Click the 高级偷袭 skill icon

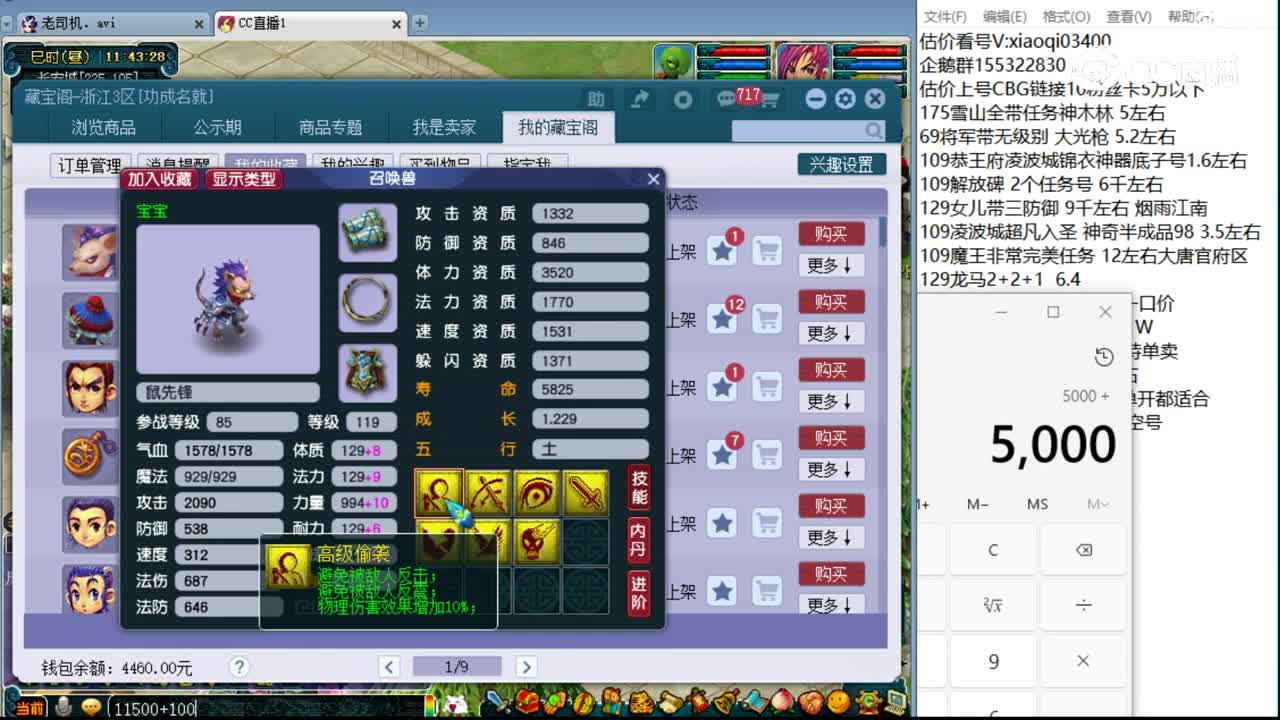tap(439, 493)
